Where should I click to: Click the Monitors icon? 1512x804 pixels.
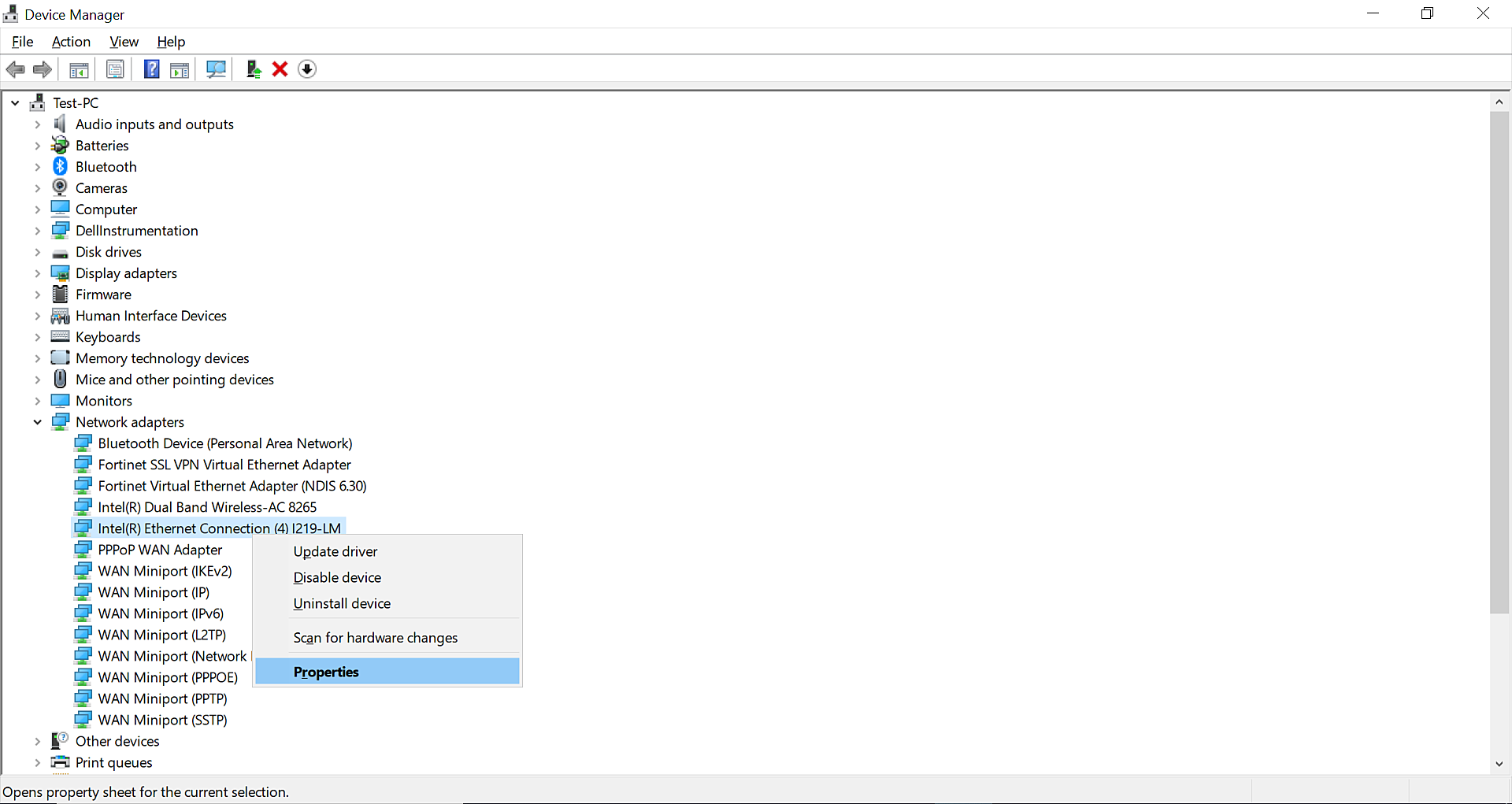[60, 400]
